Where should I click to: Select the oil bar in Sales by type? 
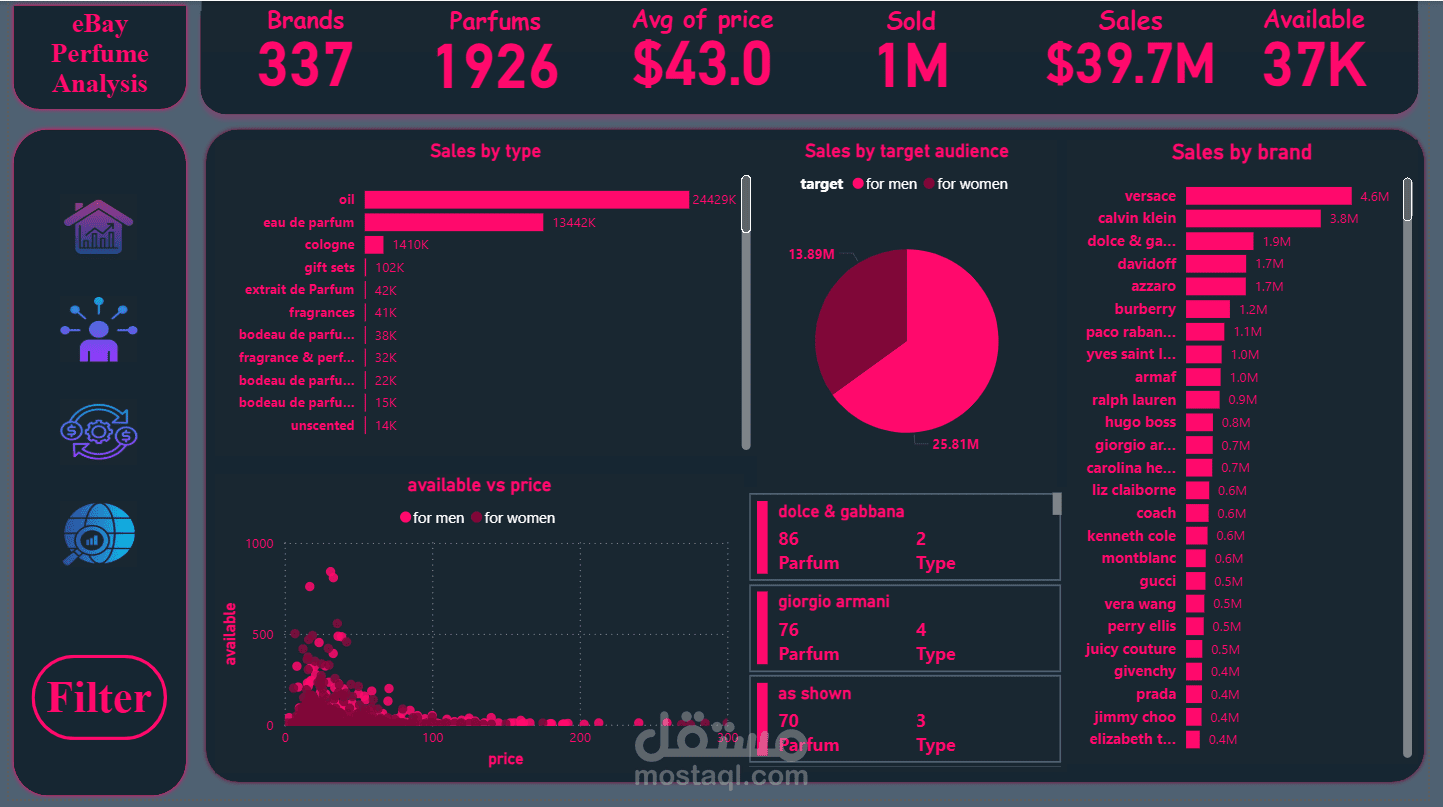point(527,199)
